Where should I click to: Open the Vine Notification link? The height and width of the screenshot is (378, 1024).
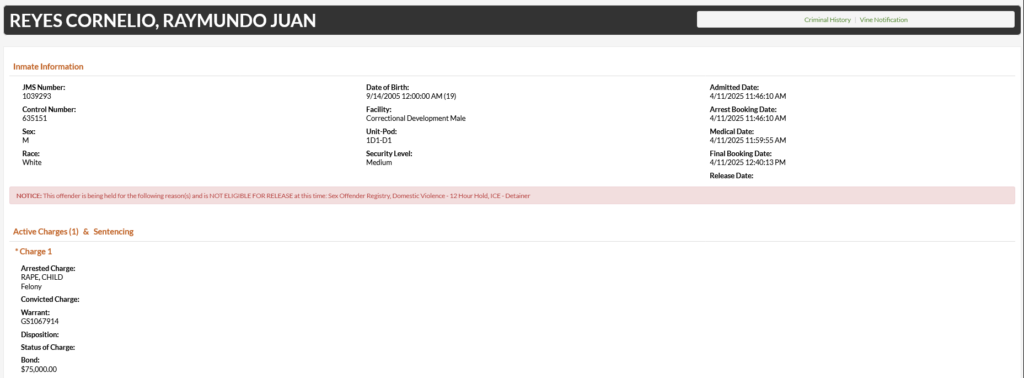point(884,20)
